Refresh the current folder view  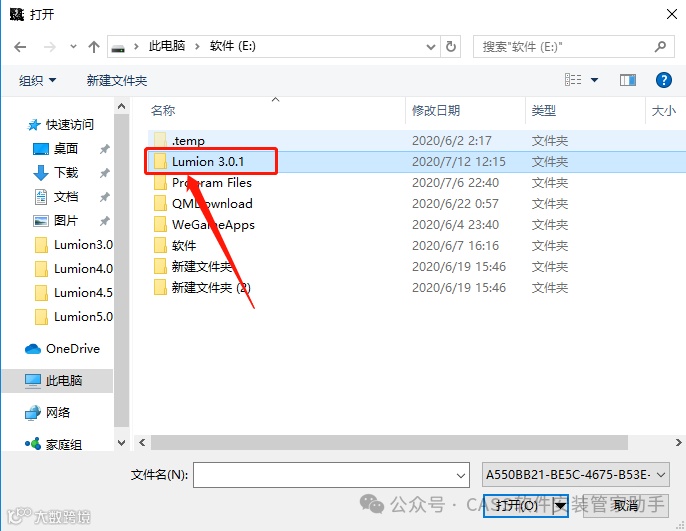coord(451,46)
